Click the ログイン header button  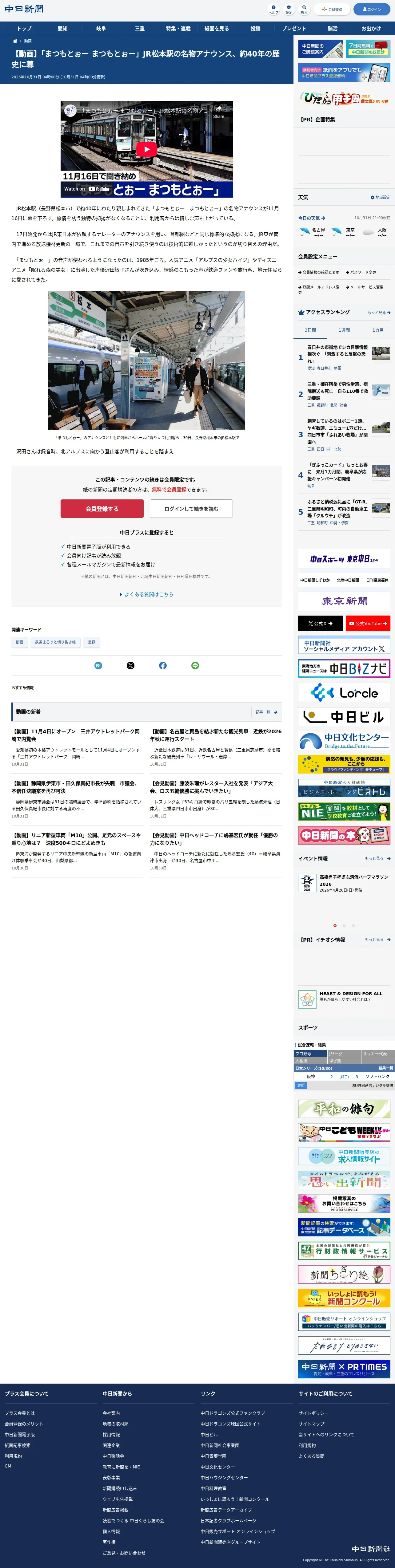tap(372, 9)
